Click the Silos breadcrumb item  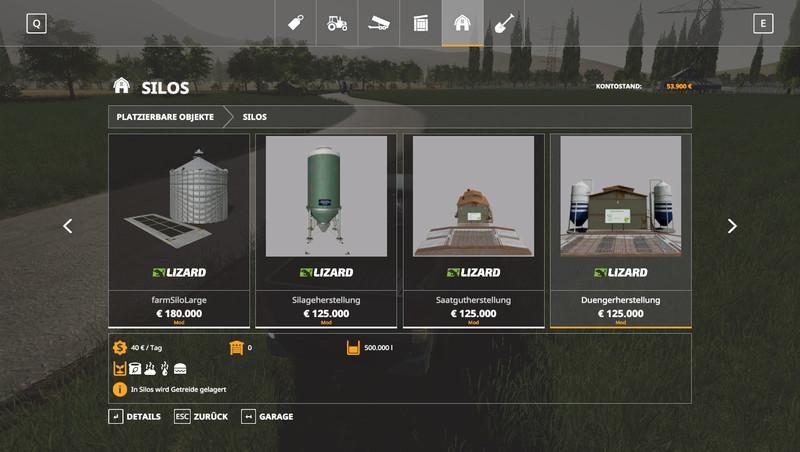coord(255,117)
